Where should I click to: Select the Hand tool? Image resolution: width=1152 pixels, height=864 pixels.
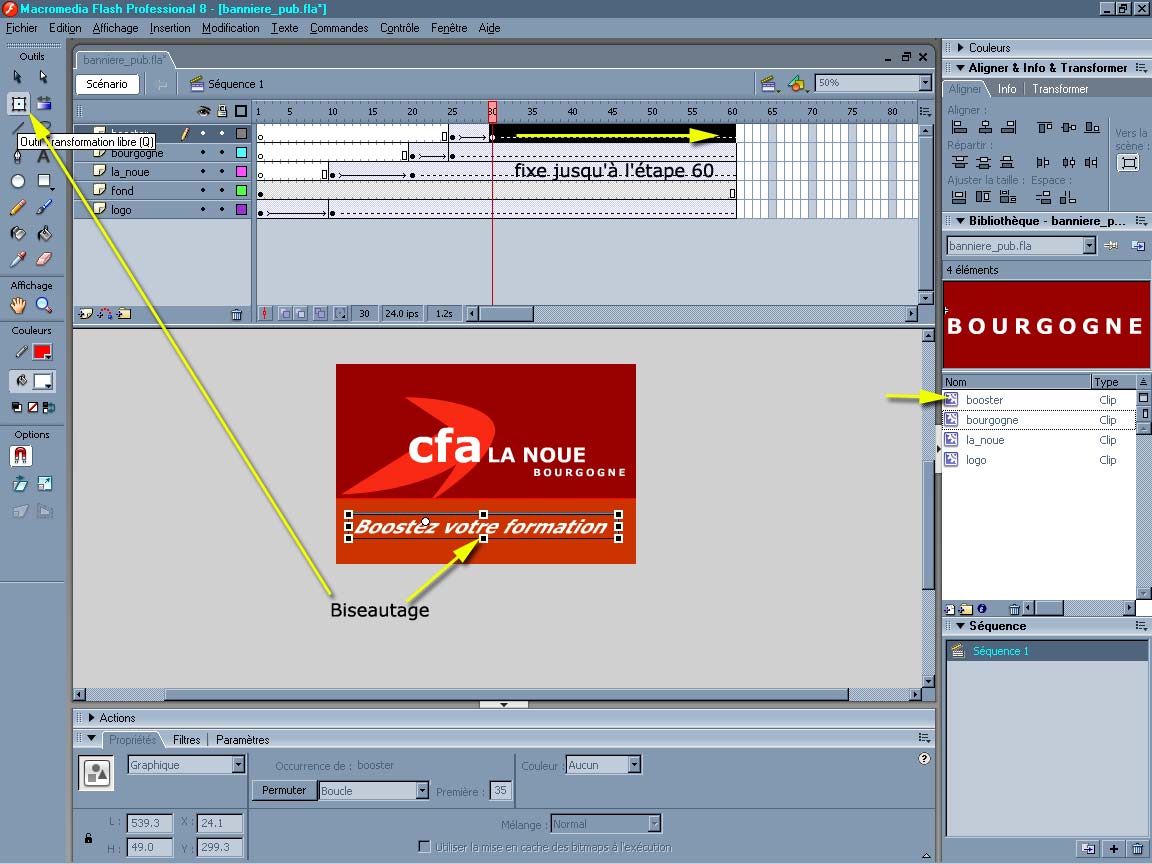tap(18, 305)
